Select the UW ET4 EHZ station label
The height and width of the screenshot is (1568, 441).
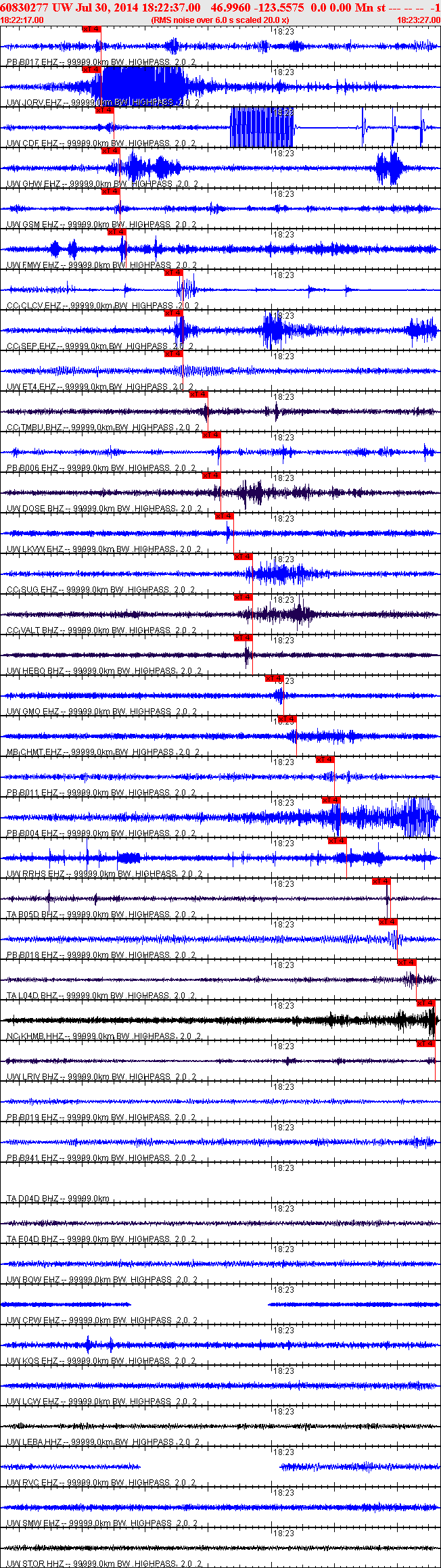coord(32,386)
